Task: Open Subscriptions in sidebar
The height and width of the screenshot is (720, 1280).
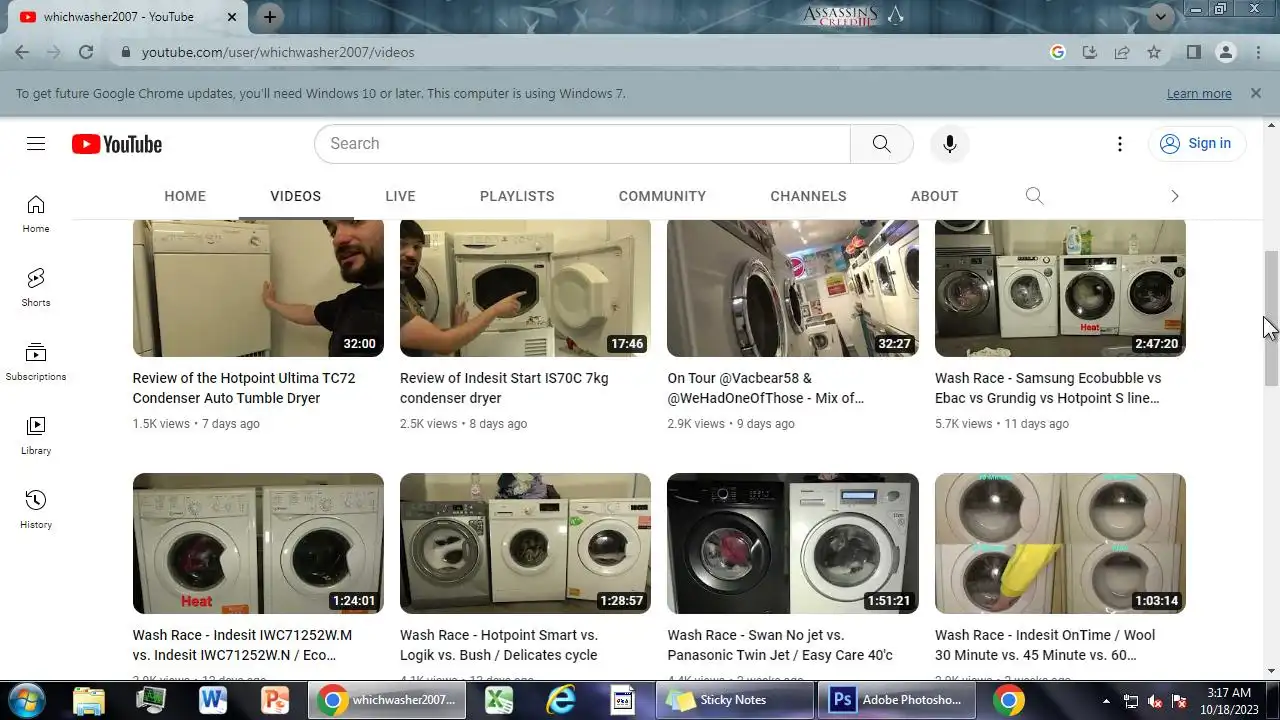Action: (x=36, y=362)
